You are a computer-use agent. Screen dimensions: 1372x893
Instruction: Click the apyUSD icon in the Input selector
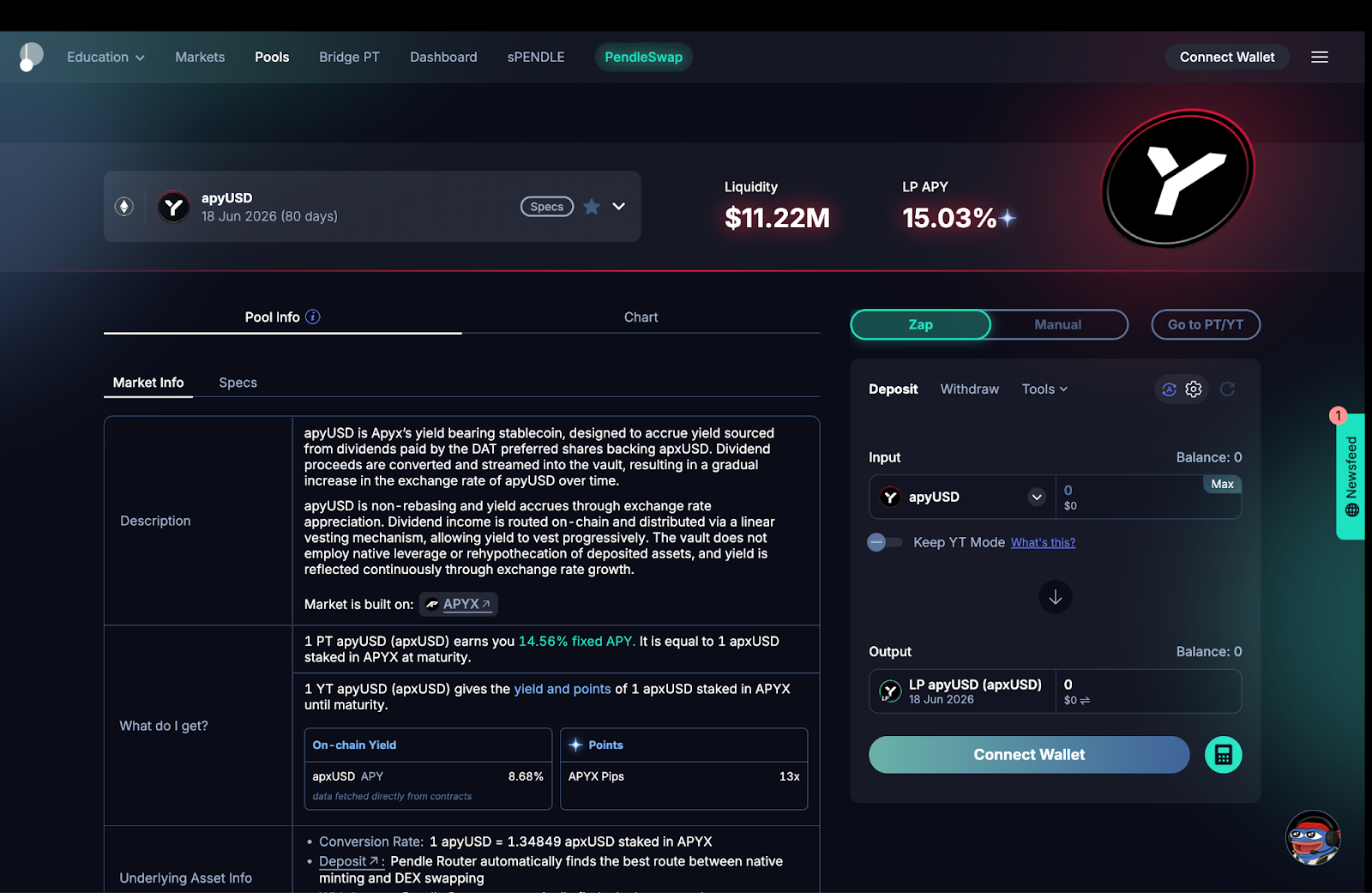click(x=890, y=497)
